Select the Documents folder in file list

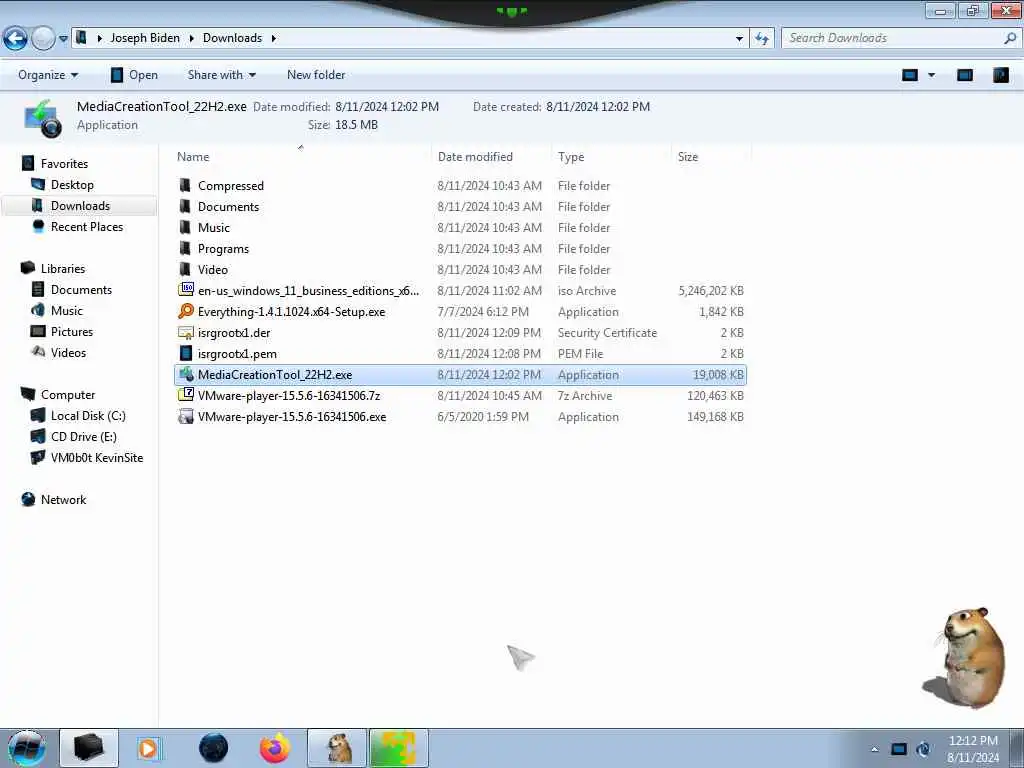(229, 207)
